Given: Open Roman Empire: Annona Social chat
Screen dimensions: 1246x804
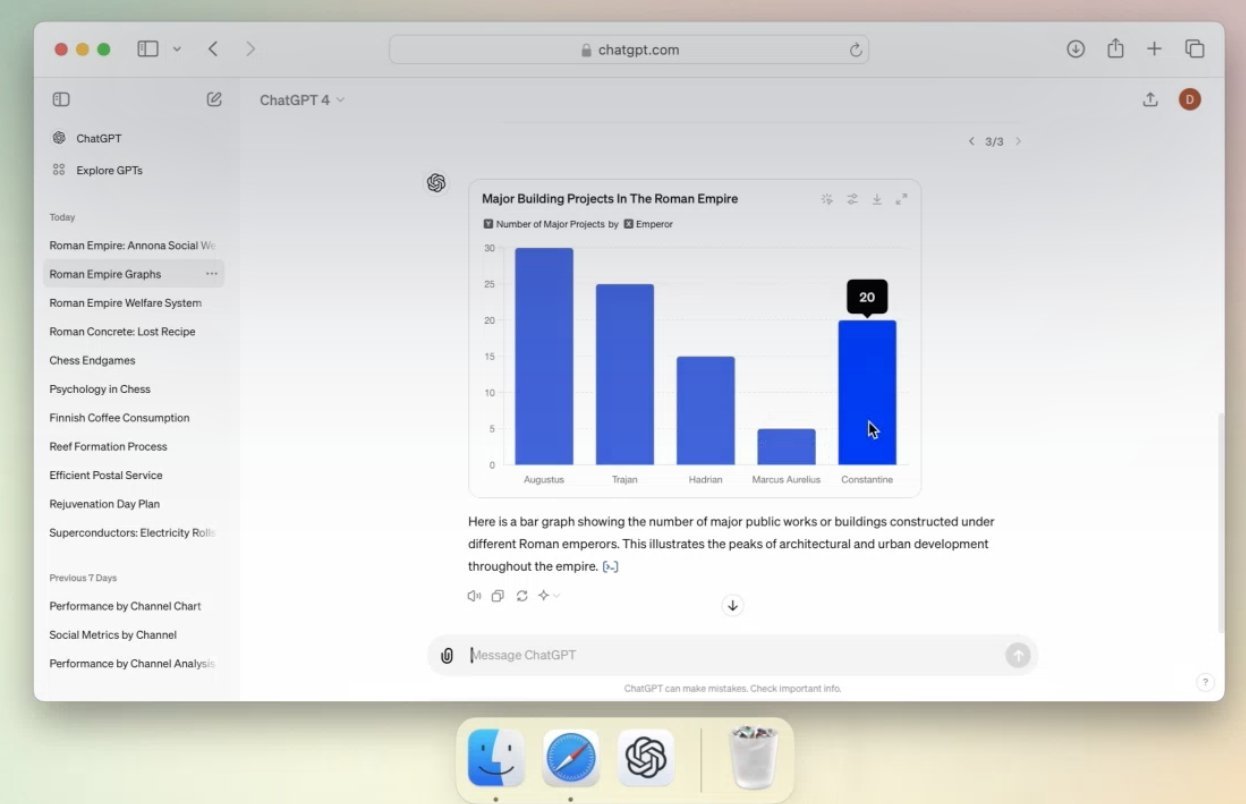Looking at the screenshot, I should (133, 245).
